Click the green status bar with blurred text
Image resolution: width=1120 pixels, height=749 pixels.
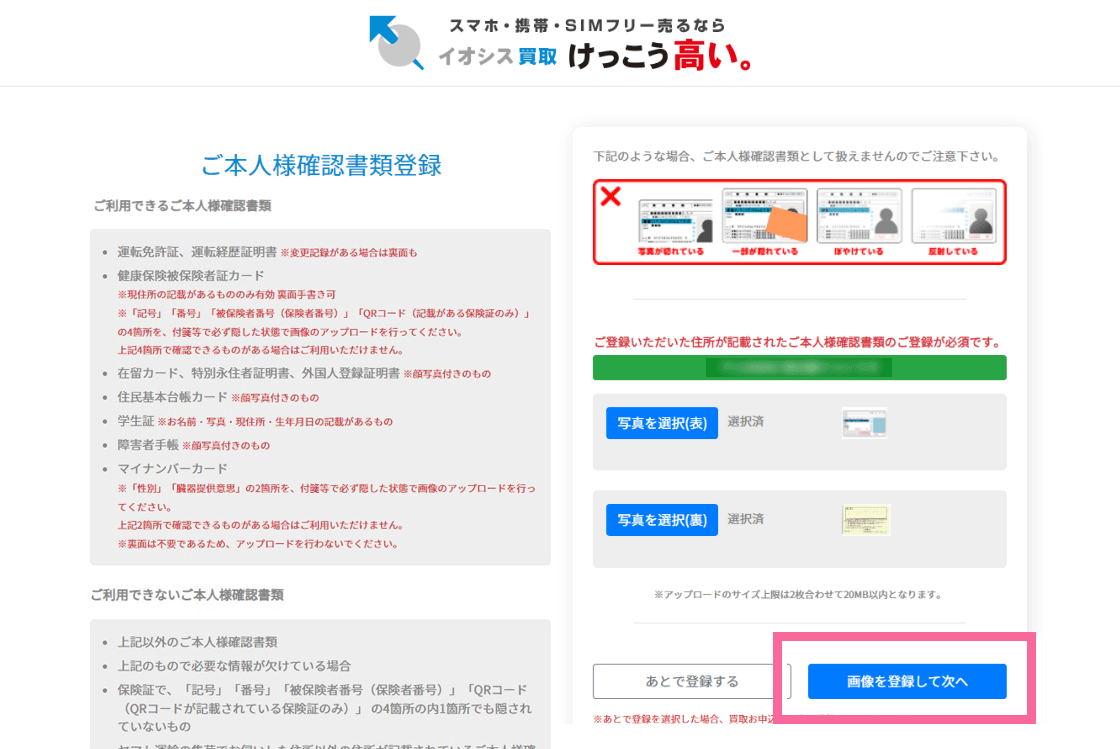pos(799,368)
